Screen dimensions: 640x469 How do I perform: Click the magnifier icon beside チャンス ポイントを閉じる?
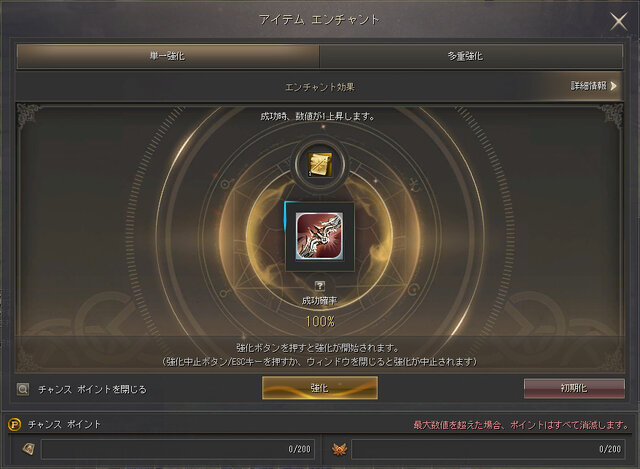click(x=23, y=389)
